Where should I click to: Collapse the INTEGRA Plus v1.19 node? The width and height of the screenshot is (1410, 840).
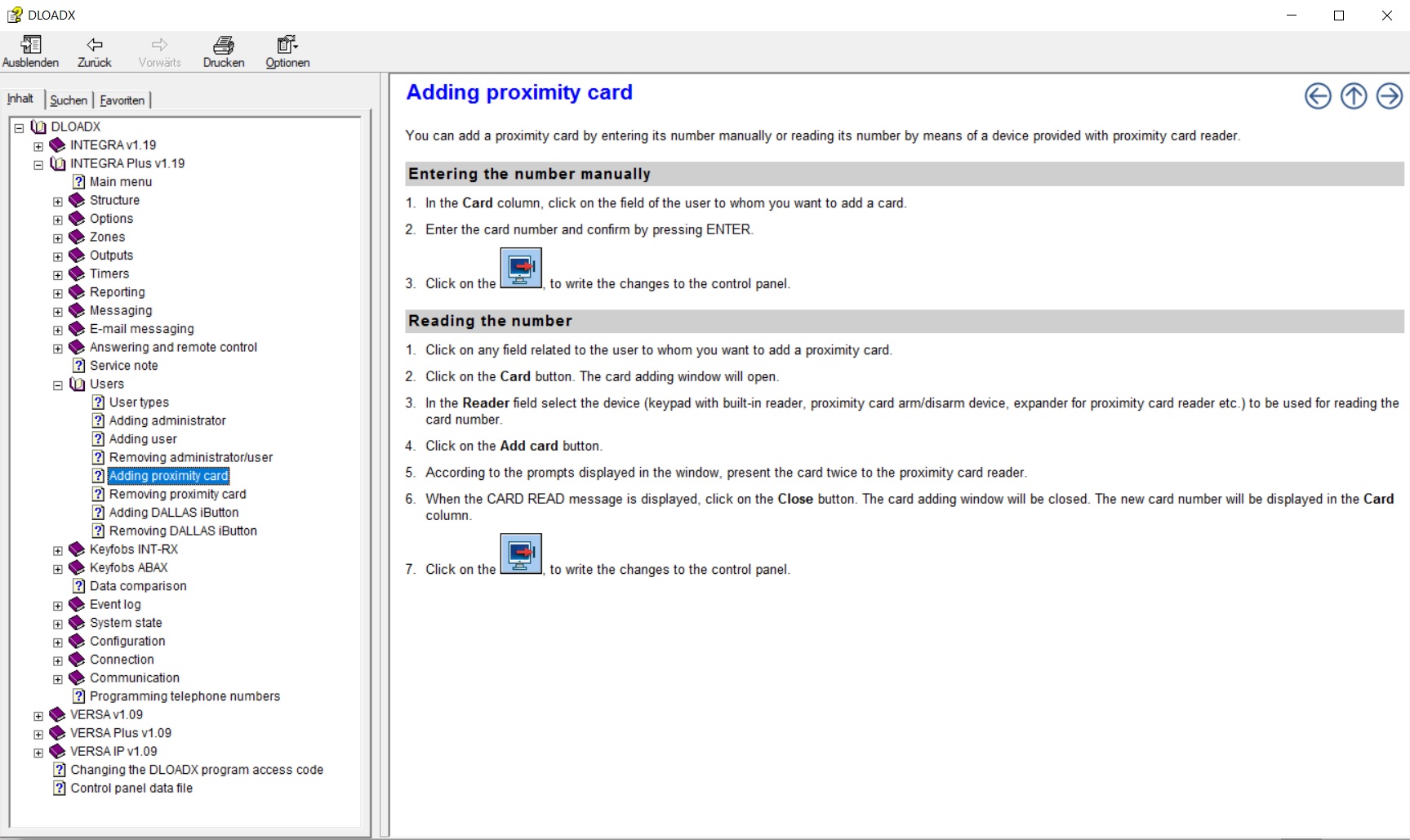point(38,165)
